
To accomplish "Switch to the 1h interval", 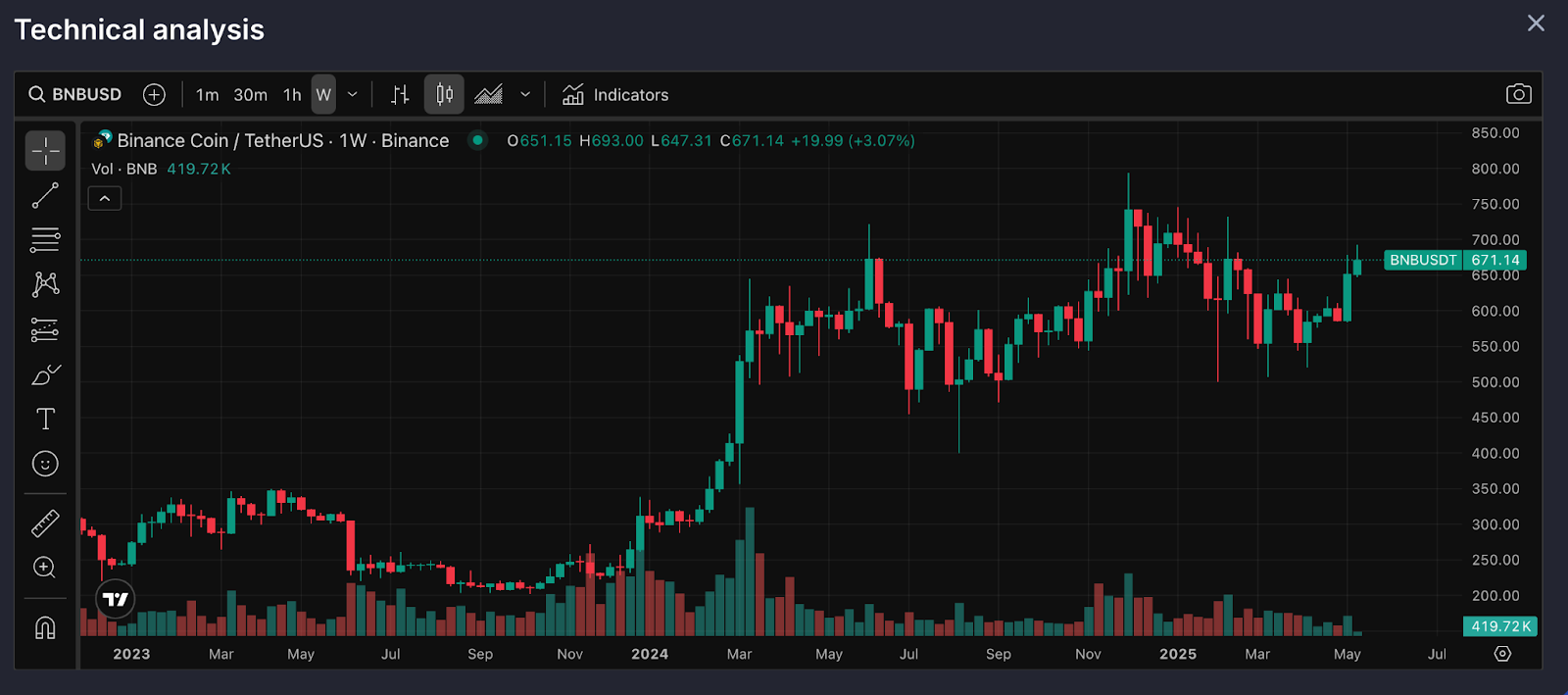I will (292, 94).
